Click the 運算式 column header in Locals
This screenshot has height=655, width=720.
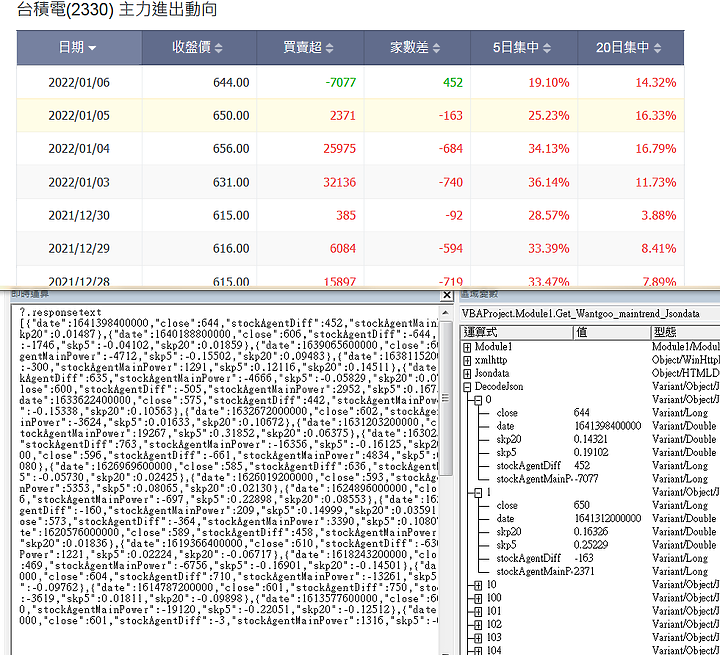pos(517,332)
